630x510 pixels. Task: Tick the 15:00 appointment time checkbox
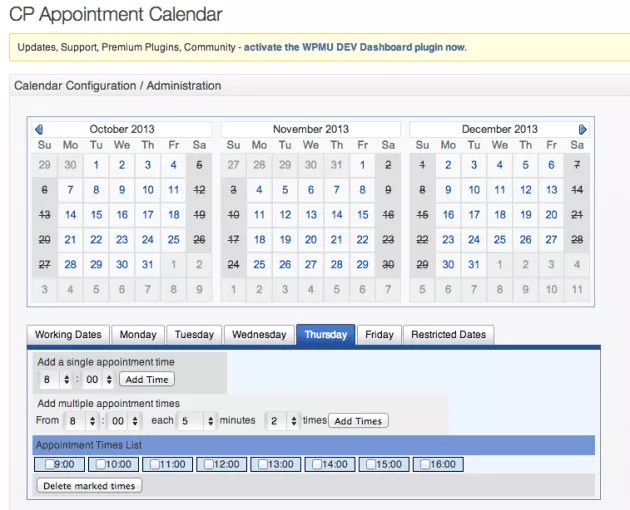click(371, 465)
